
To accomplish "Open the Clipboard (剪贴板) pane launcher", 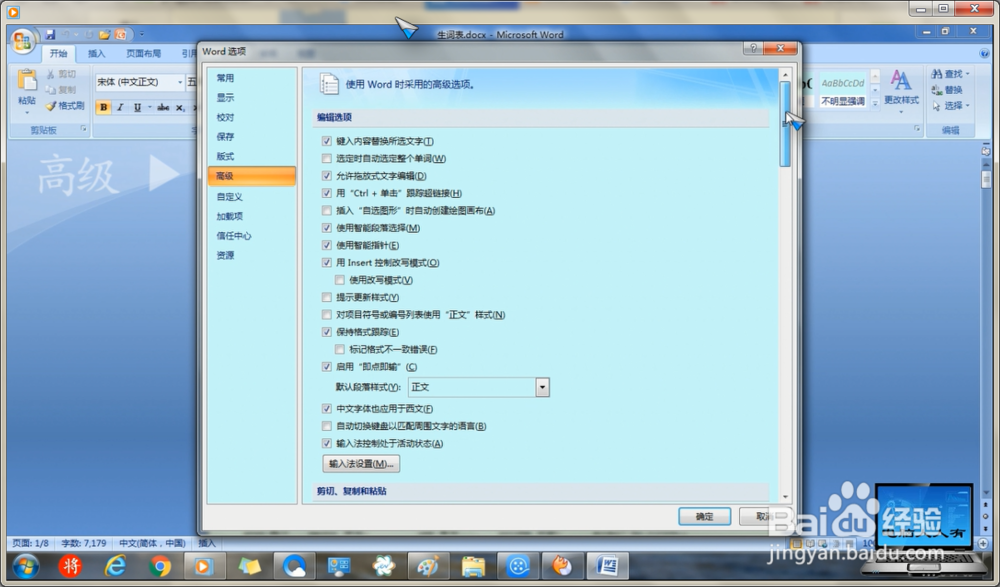I will (84, 130).
